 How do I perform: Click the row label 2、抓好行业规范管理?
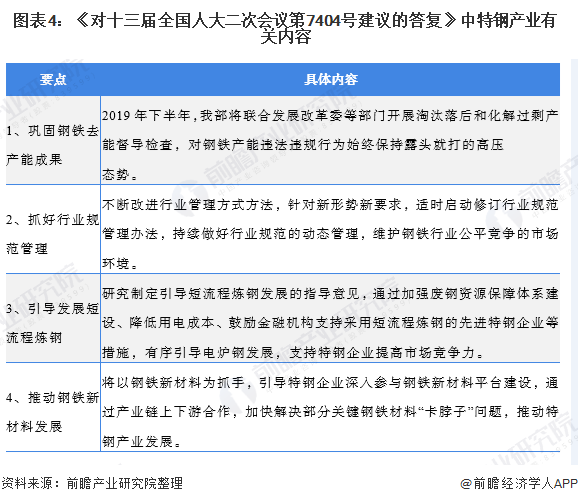[53, 234]
